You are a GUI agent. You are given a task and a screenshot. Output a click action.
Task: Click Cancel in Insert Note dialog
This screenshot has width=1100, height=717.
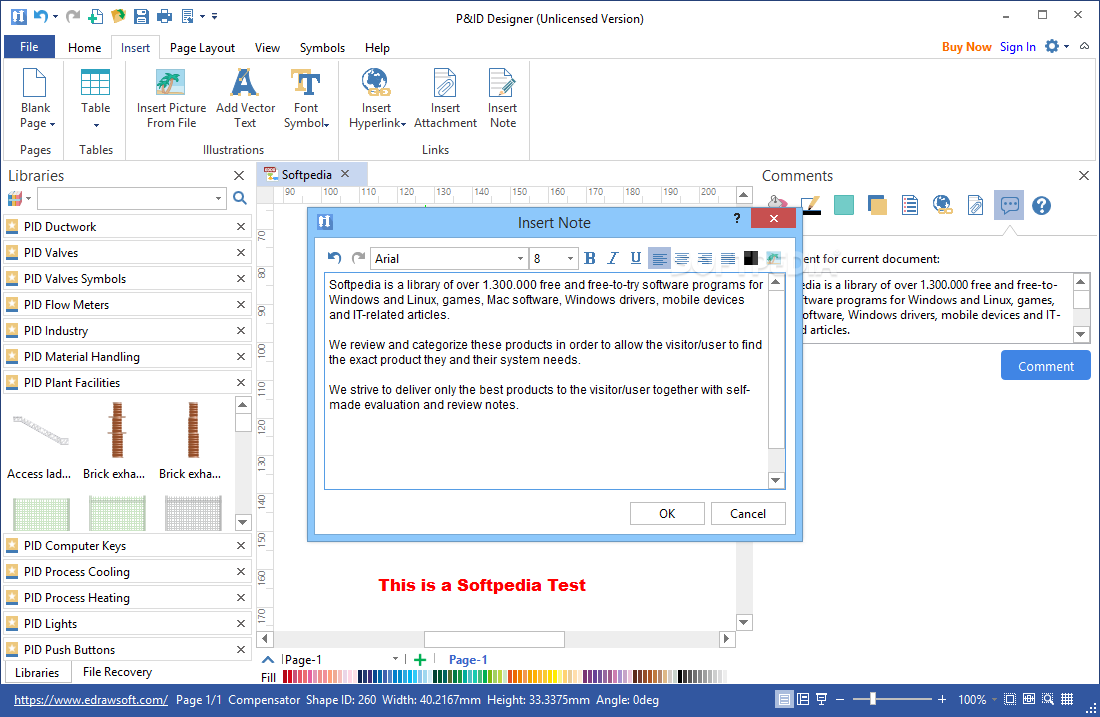(x=748, y=514)
